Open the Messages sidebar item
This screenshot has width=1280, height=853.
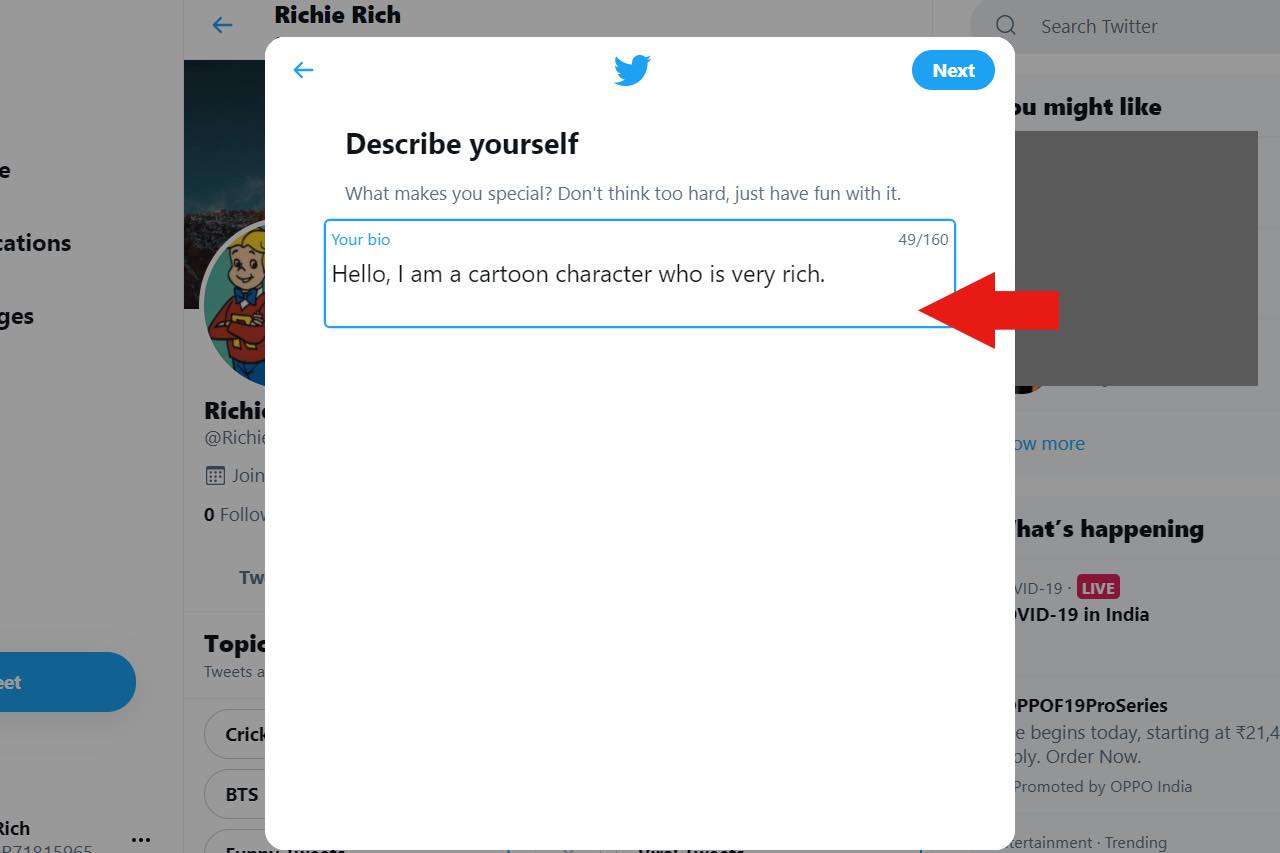(18, 316)
